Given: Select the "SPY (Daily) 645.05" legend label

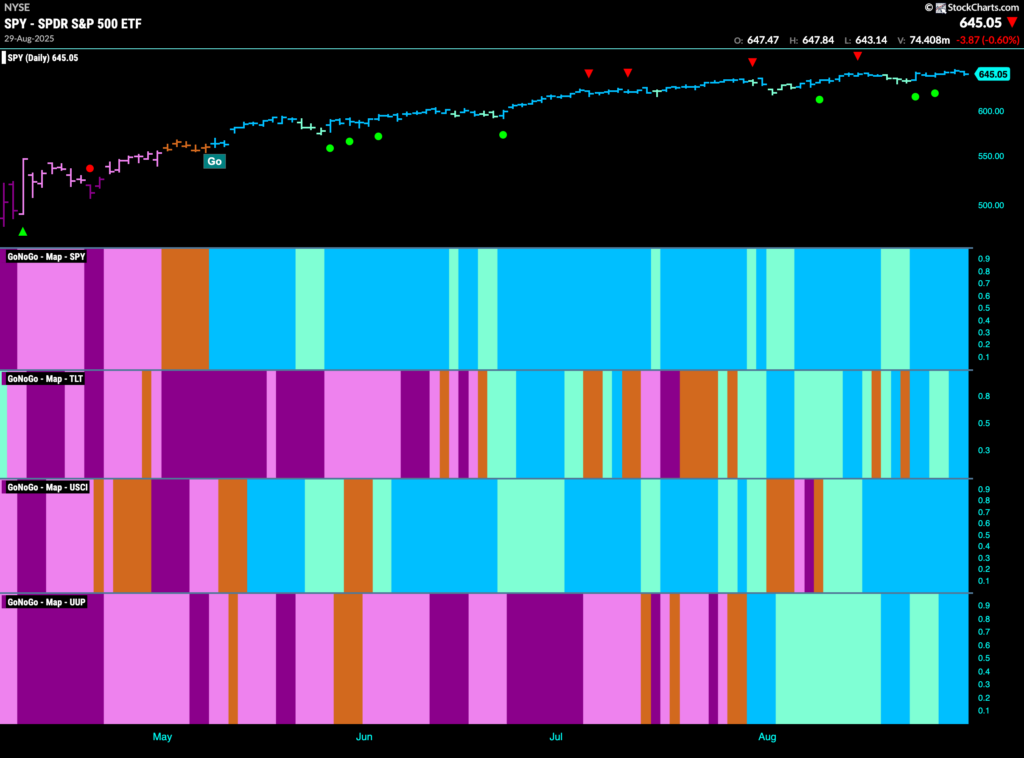Looking at the screenshot, I should (43, 57).
